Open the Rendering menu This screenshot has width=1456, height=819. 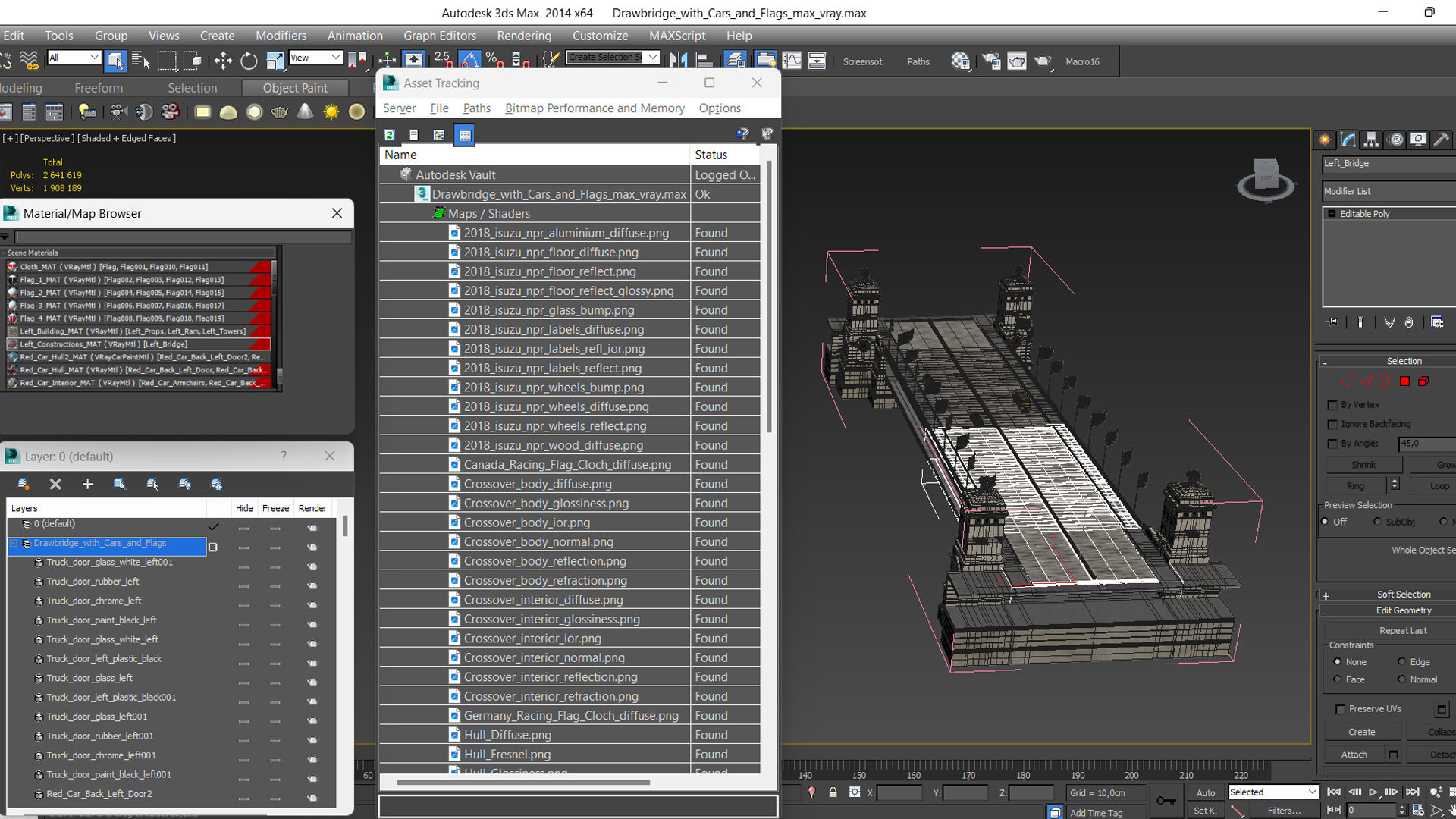coord(524,36)
